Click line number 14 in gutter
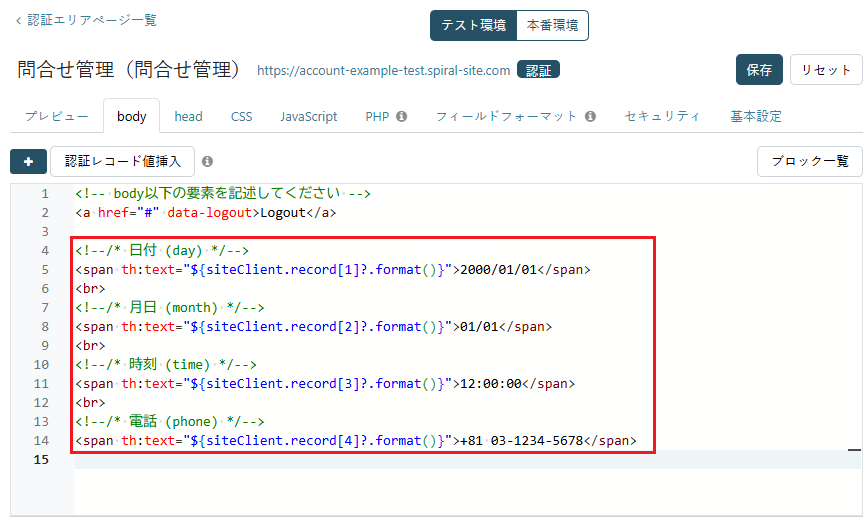The image size is (868, 517). [x=42, y=441]
